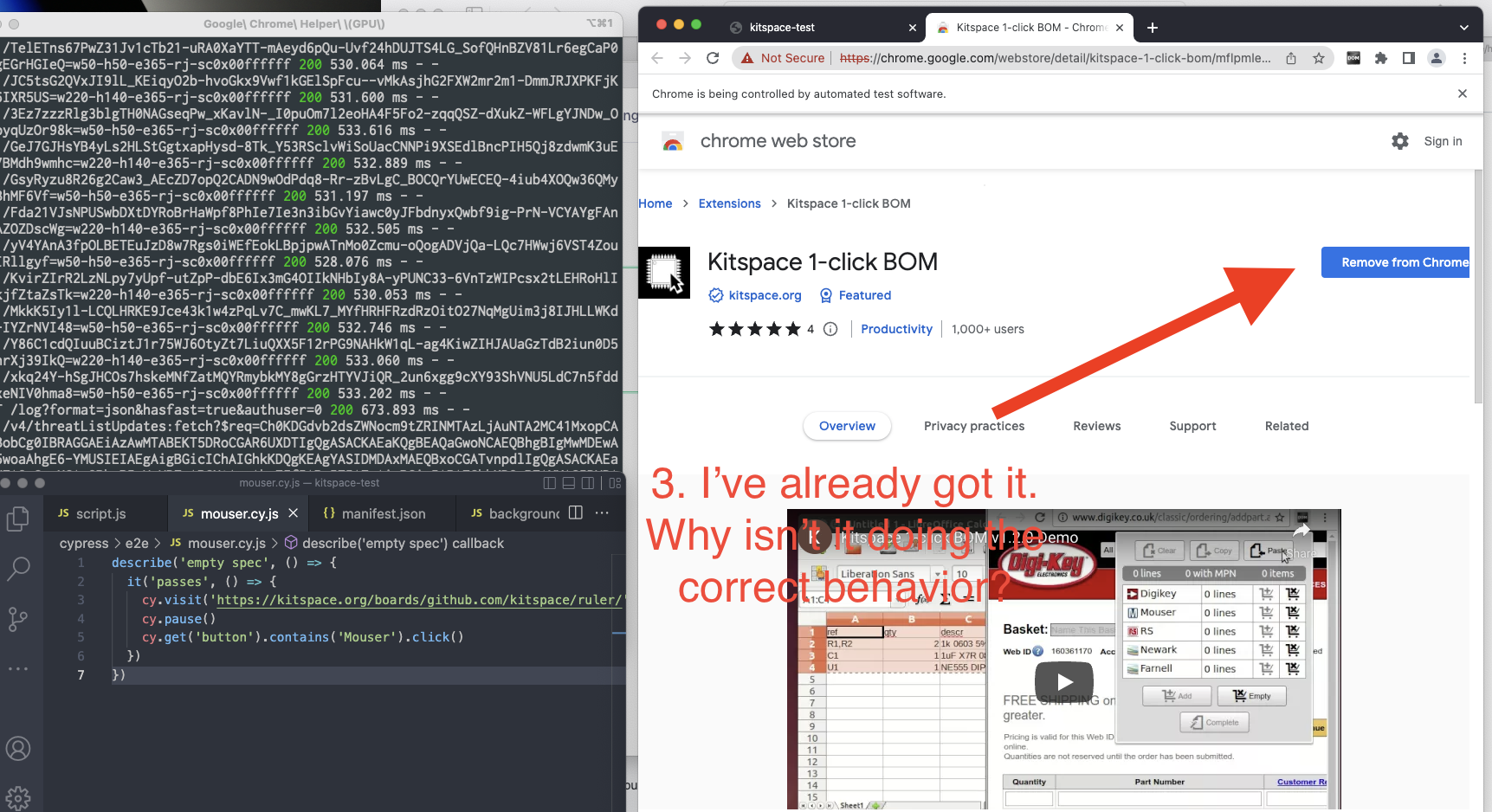Select the Support tab
The image size is (1492, 812).
coord(1192,426)
